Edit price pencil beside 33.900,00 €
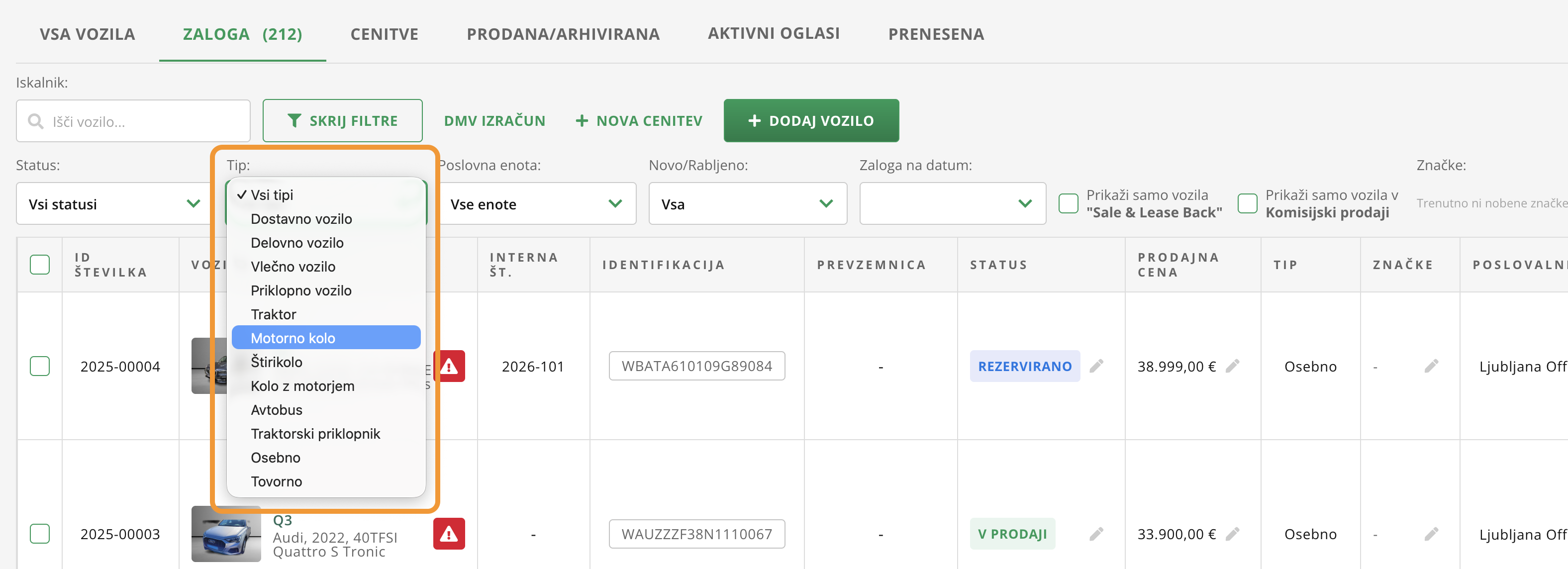Image resolution: width=1568 pixels, height=569 pixels. pos(1233,534)
